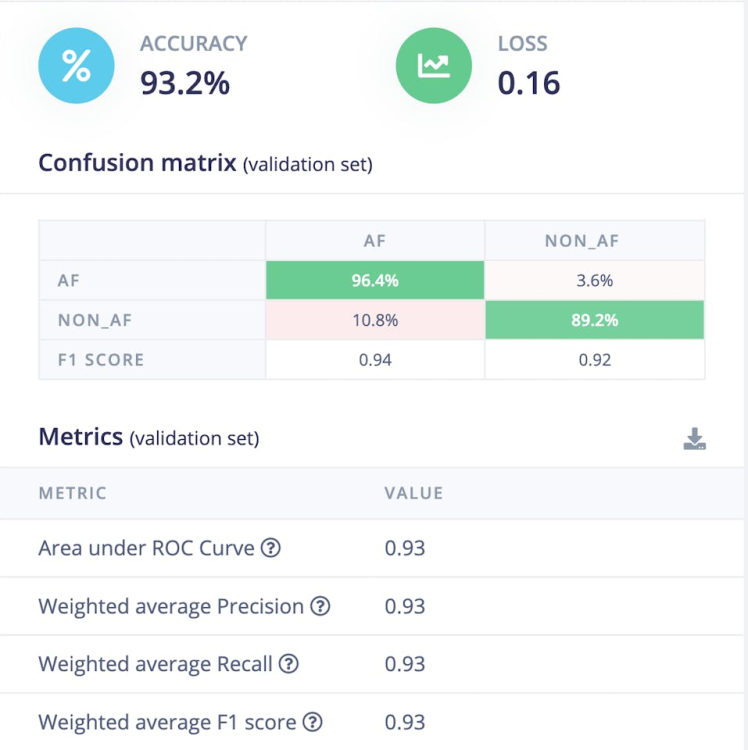Click the 0.16 loss value
This screenshot has width=748, height=750.
point(529,82)
